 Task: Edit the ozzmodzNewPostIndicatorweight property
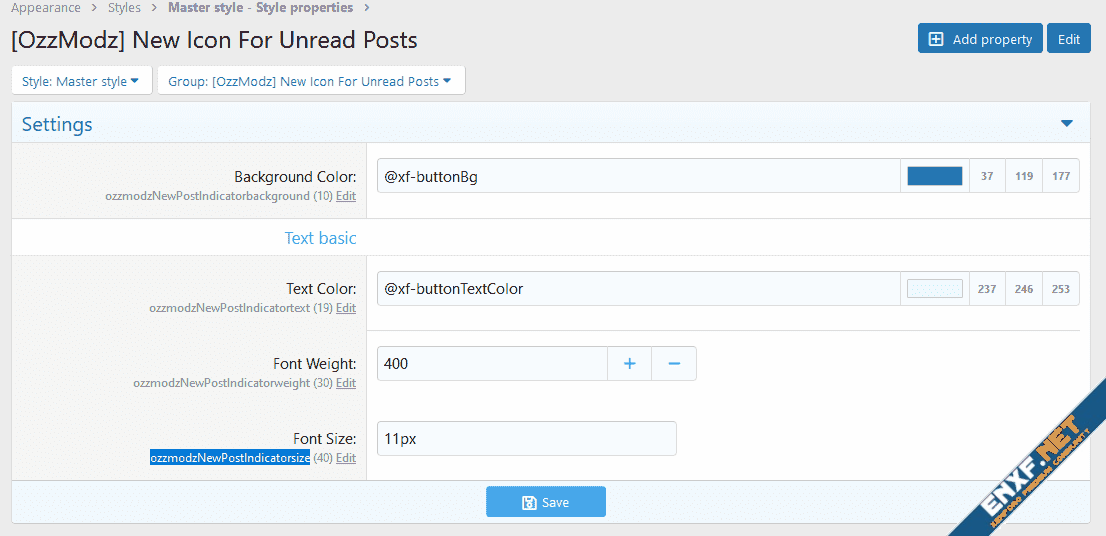point(345,383)
